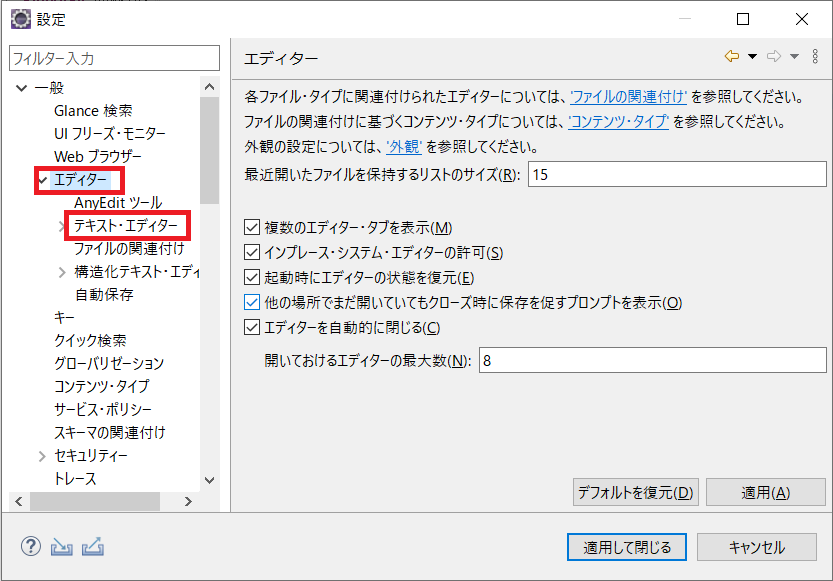Click the recent files list size field
Screen dimensions: 833x581
click(677, 174)
